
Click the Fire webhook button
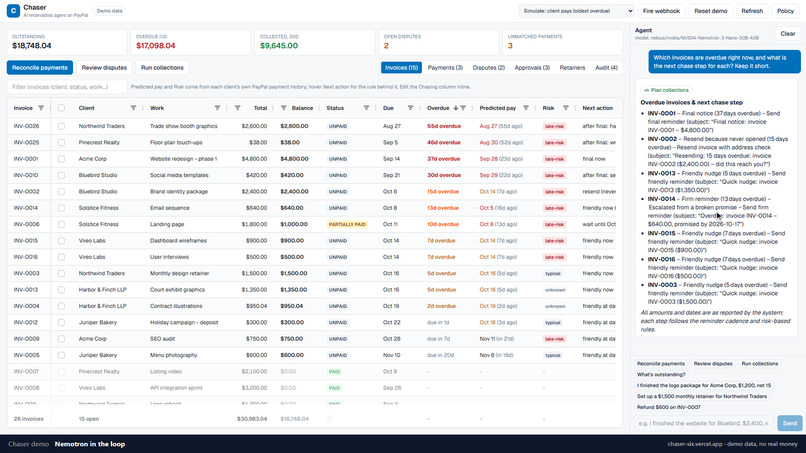click(661, 11)
